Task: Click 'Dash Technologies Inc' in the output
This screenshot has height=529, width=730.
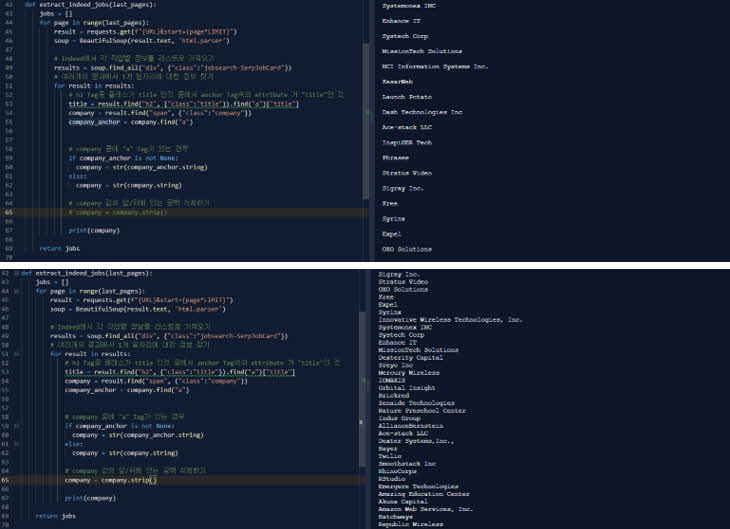Action: coord(422,112)
